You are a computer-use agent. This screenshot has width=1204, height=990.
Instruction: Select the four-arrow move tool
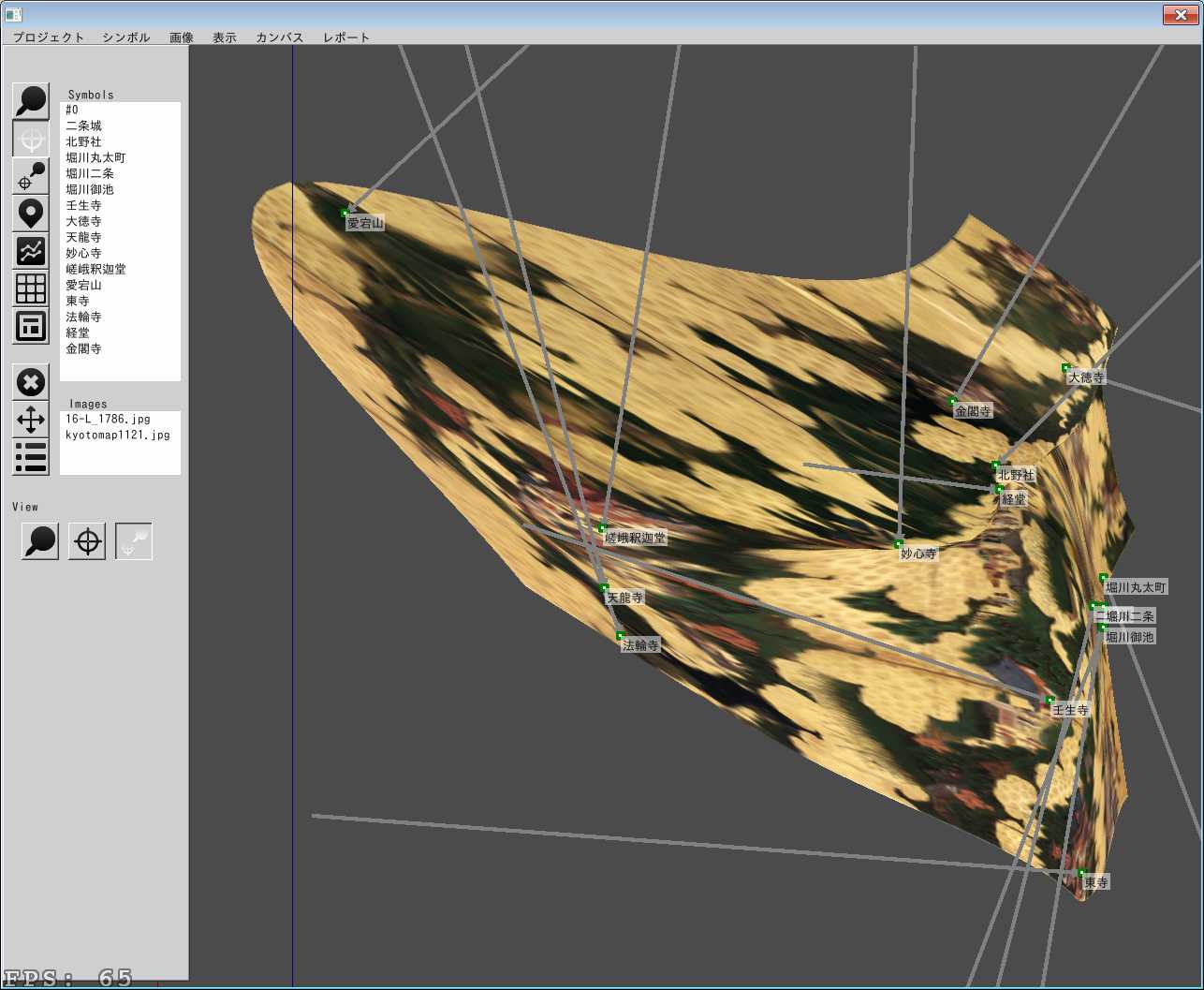coord(31,420)
